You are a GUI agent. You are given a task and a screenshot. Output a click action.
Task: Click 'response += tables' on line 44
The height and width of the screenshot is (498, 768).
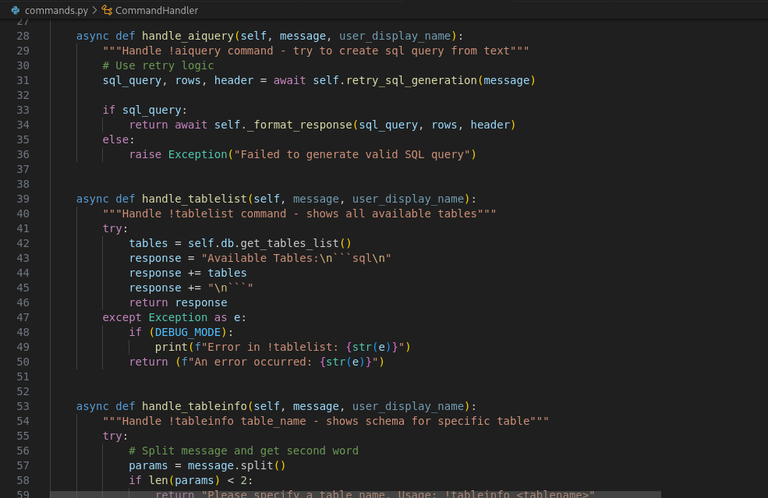[x=188, y=273]
